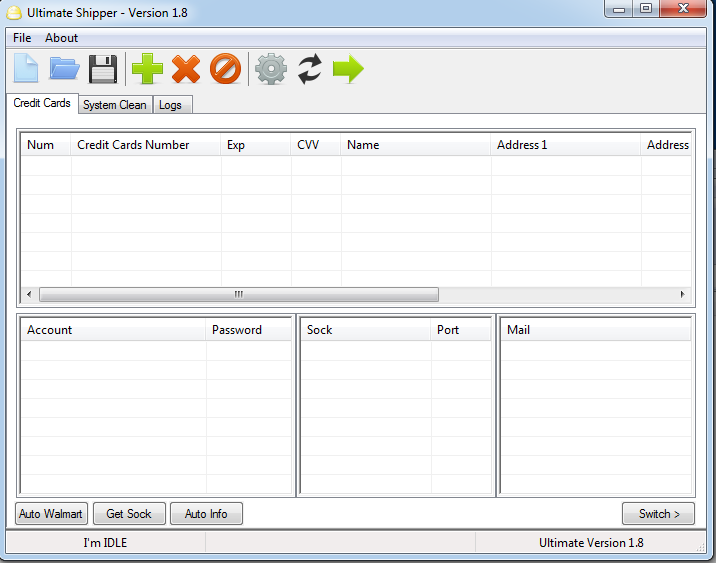The image size is (716, 563).
Task: Click the new blank file icon
Action: 26,69
